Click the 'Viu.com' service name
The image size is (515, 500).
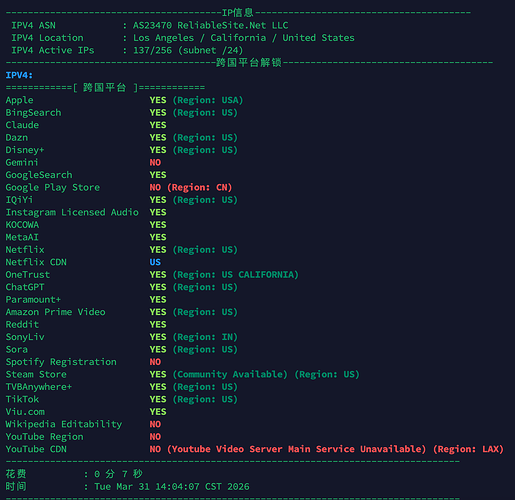pyautogui.click(x=25, y=412)
